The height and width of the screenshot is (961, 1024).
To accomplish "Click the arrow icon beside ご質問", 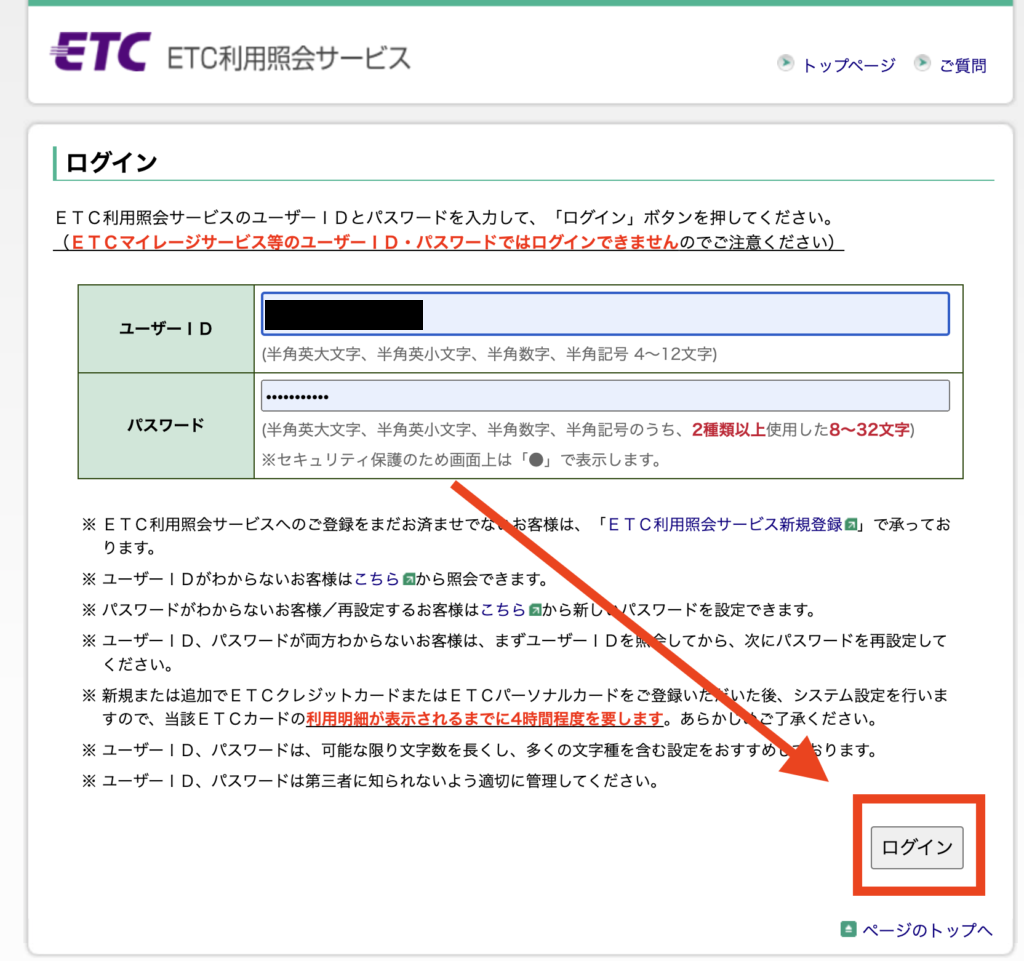I will click(921, 63).
